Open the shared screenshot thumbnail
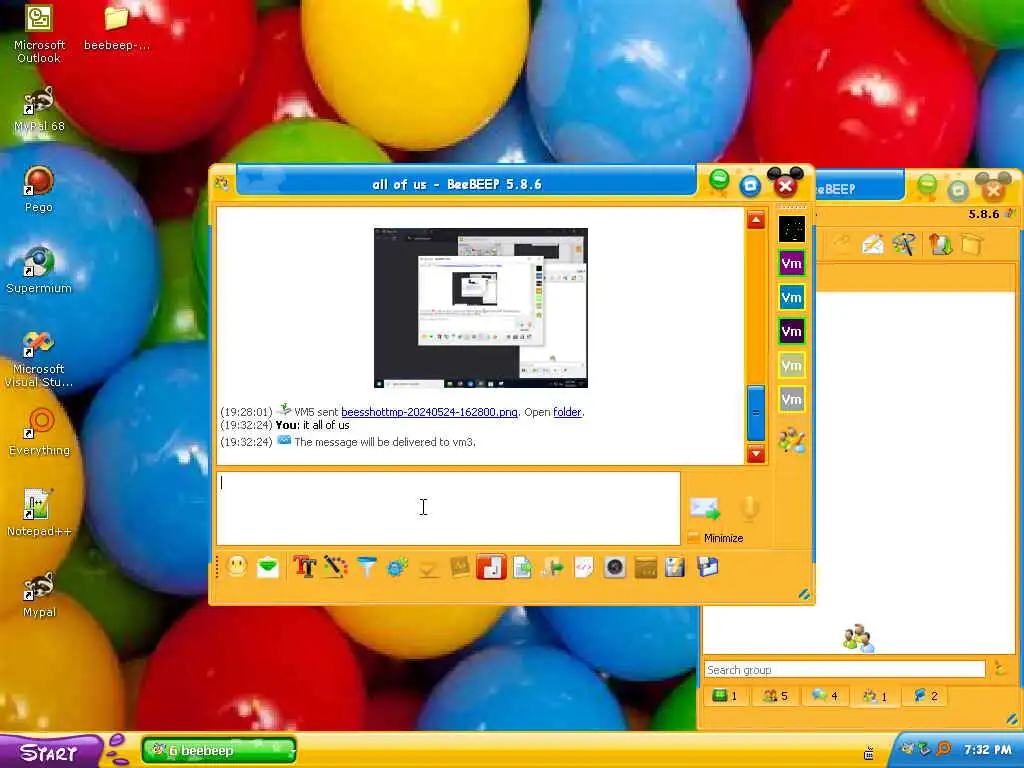1024x768 pixels. [481, 308]
